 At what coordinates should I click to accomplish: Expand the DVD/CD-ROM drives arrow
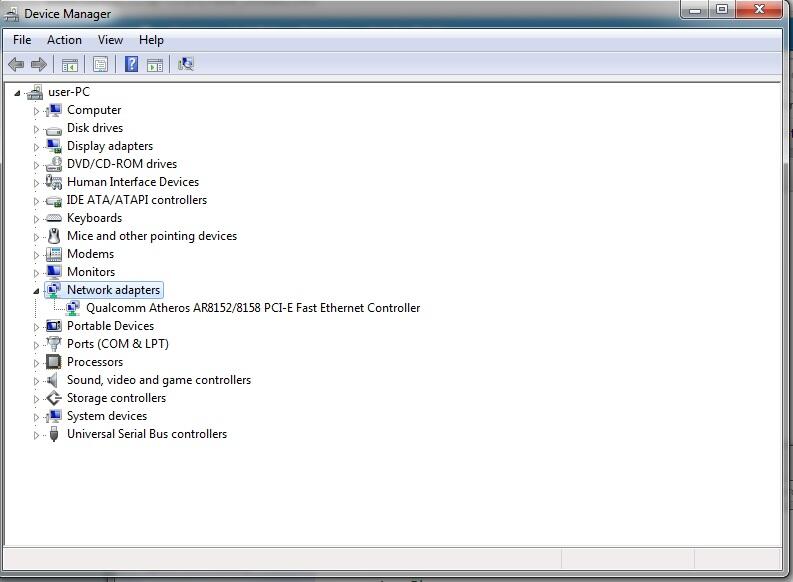pyautogui.click(x=36, y=165)
